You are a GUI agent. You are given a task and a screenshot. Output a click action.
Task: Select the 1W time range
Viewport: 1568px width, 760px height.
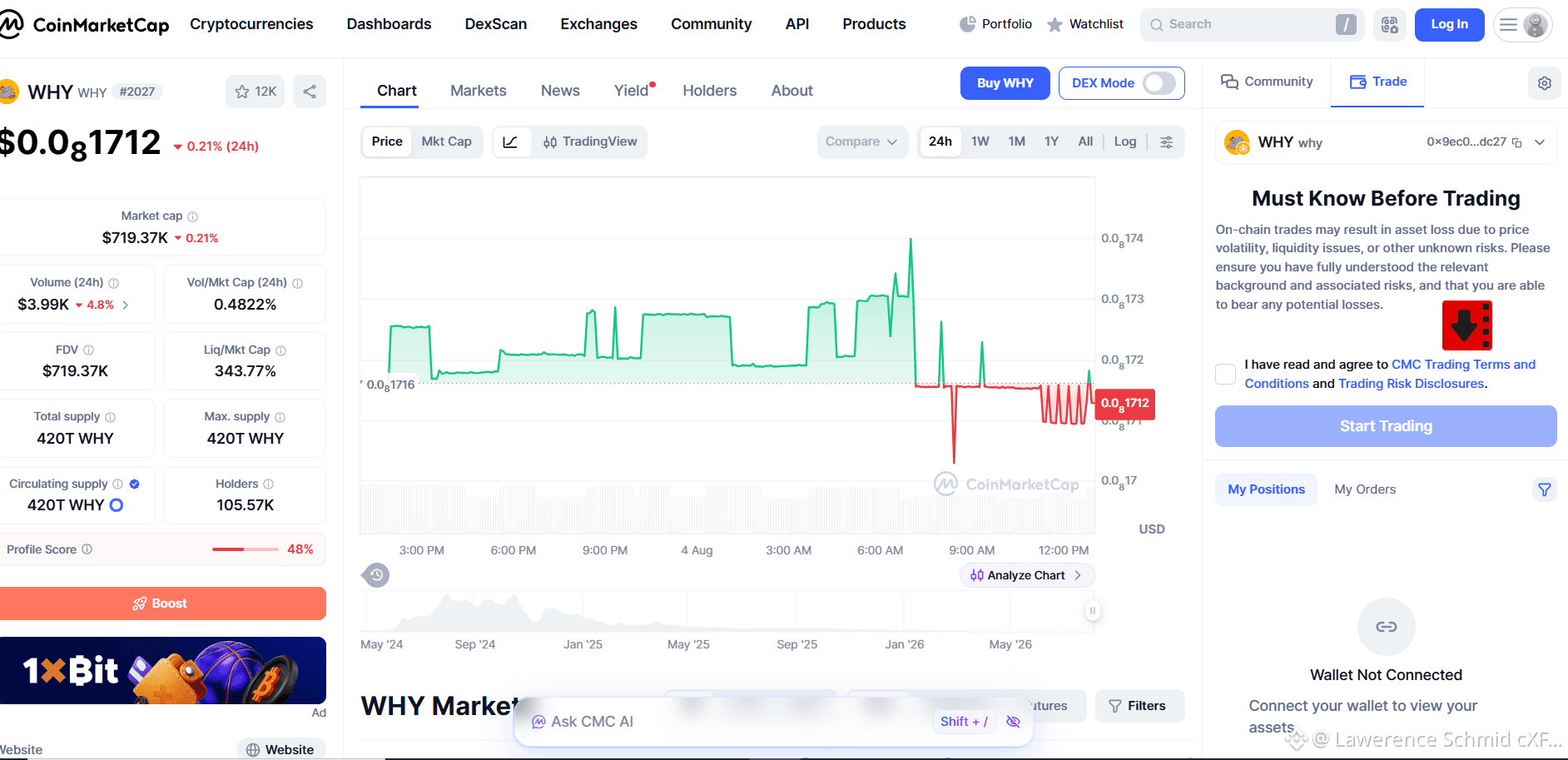pyautogui.click(x=980, y=142)
